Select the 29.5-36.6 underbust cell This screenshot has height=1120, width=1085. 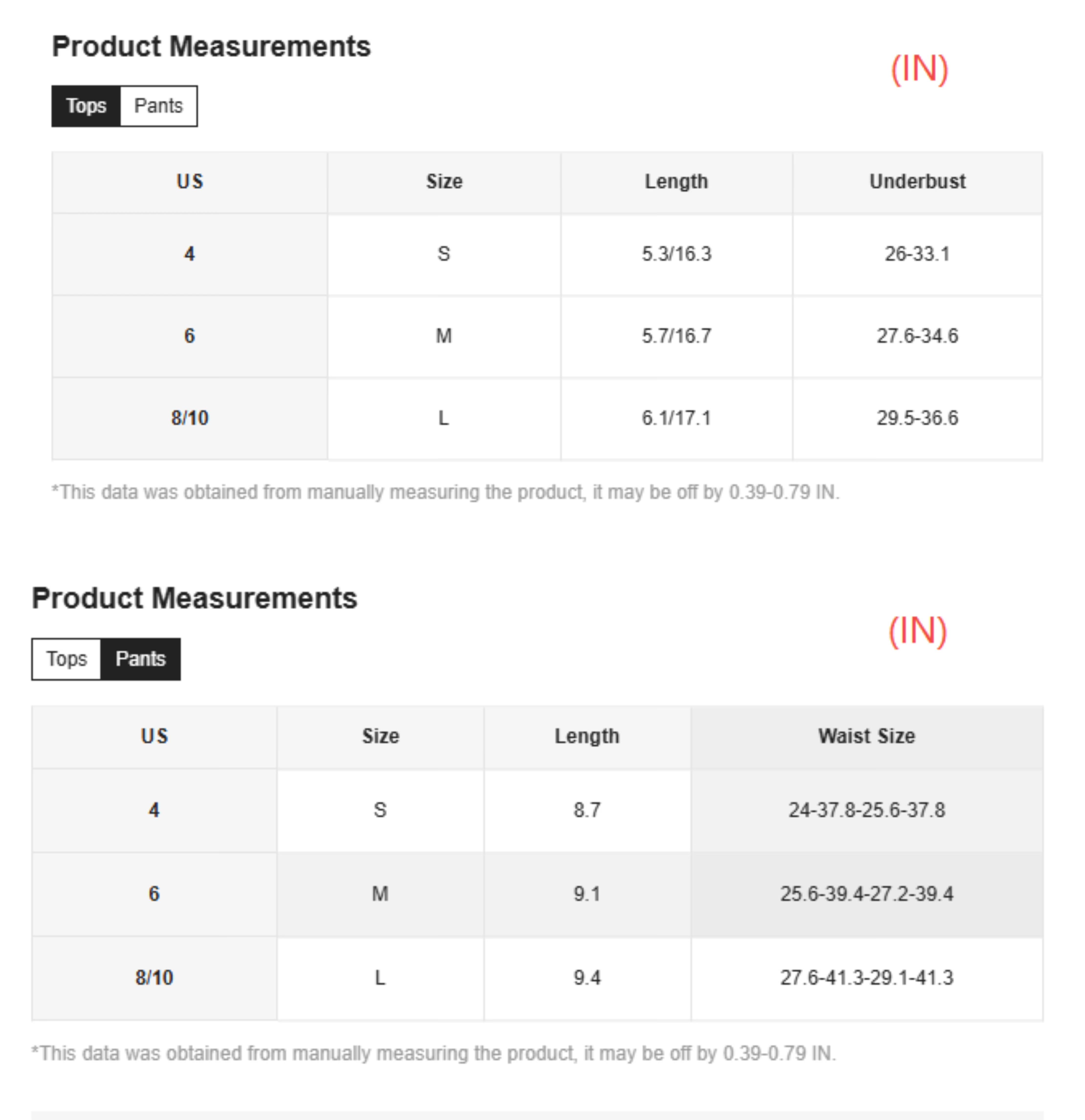click(x=917, y=418)
